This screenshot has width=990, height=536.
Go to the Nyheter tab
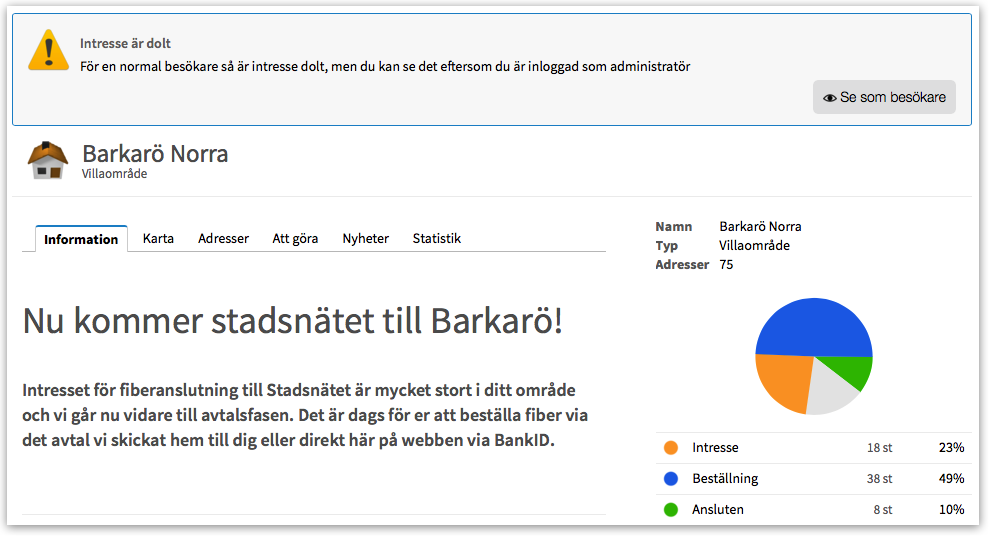(365, 239)
